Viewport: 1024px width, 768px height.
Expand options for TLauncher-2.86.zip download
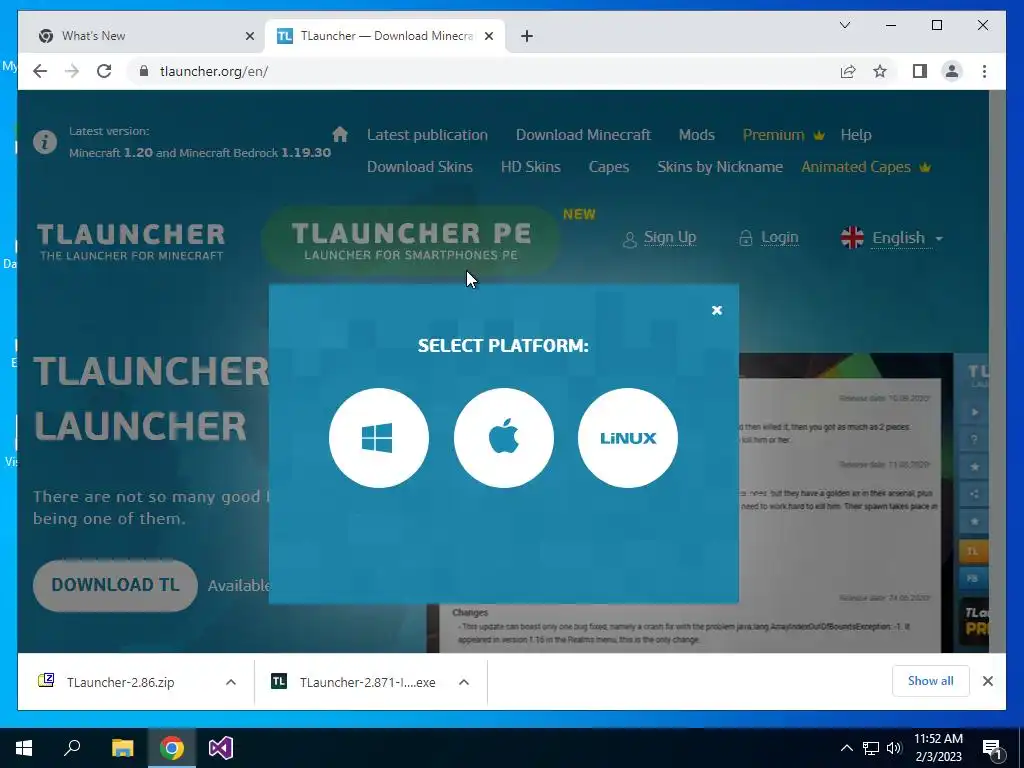(x=231, y=682)
